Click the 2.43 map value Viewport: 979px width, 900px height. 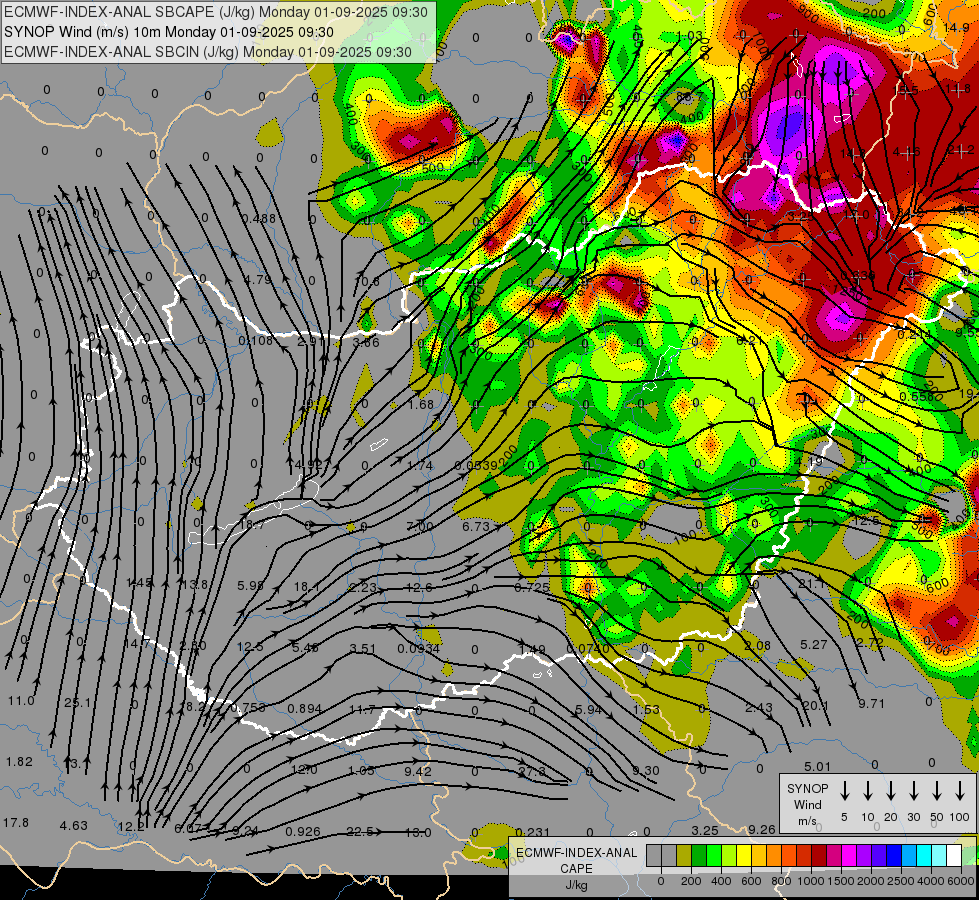click(x=759, y=708)
